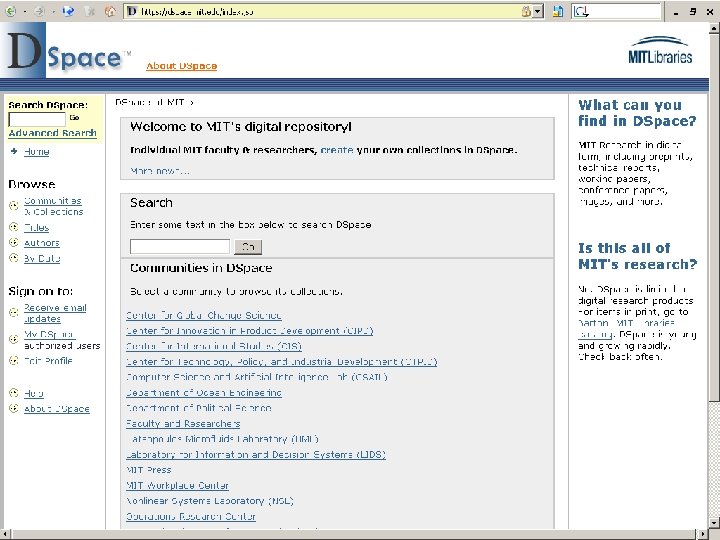Open Center for Global Change Science community
Image resolution: width=720 pixels, height=540 pixels.
[204, 315]
